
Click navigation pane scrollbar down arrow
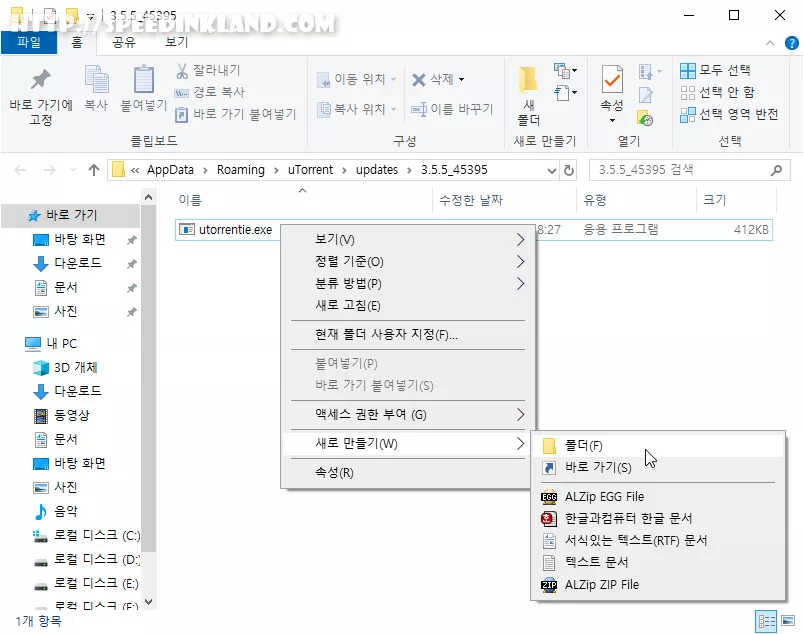(148, 602)
